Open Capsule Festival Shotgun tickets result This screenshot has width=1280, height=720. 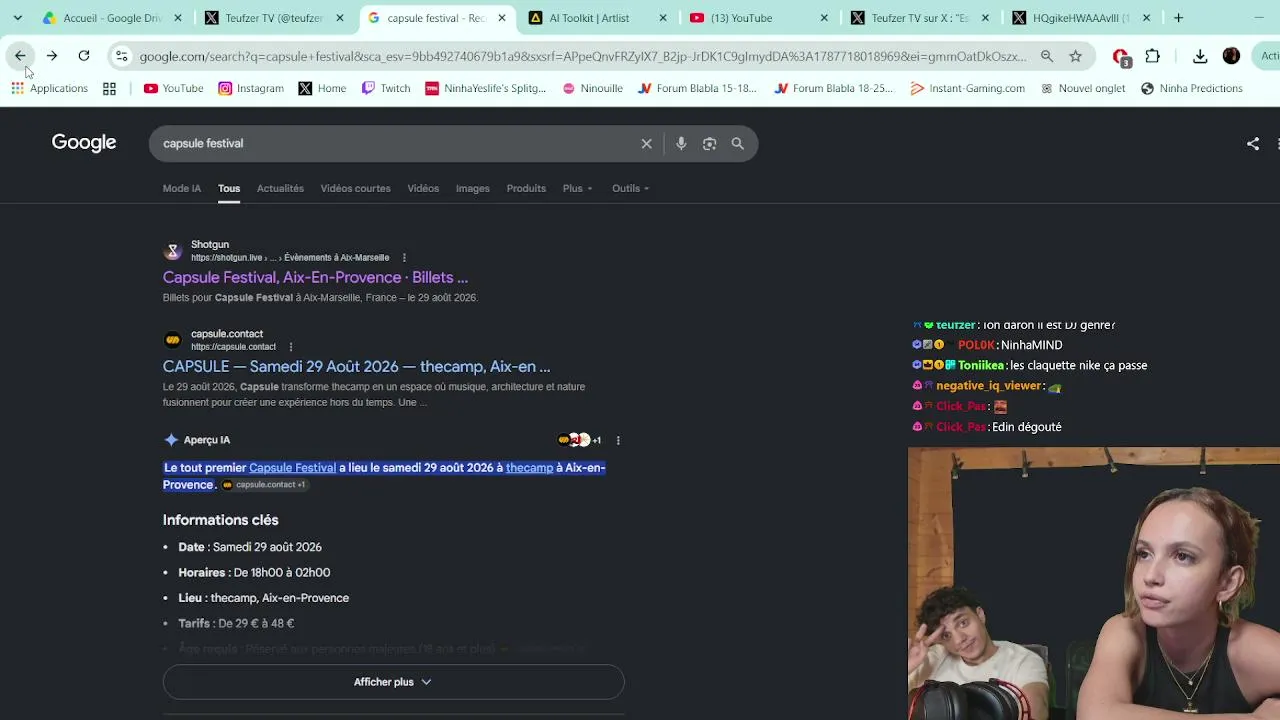pos(315,277)
